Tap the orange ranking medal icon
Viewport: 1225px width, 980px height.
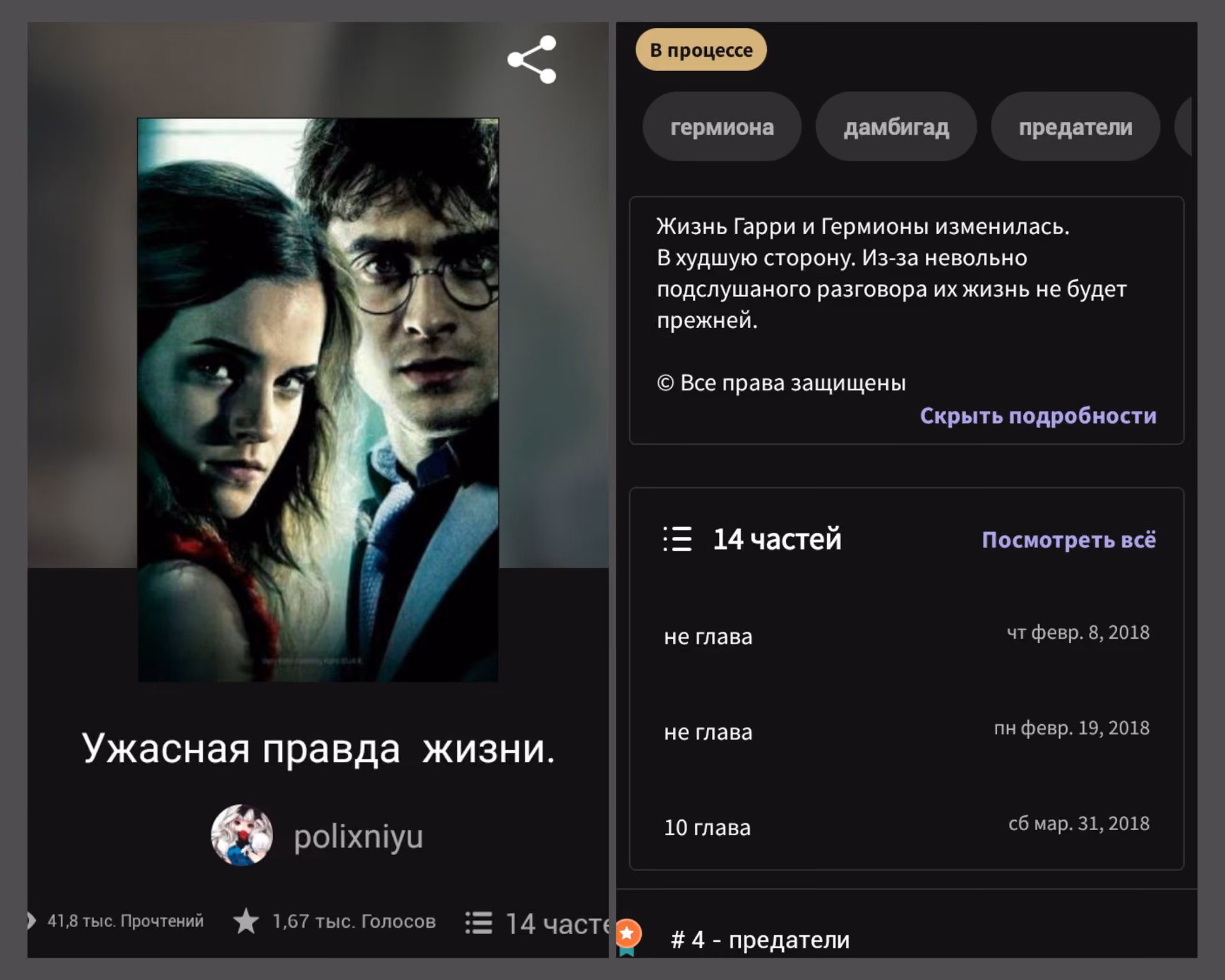(628, 937)
